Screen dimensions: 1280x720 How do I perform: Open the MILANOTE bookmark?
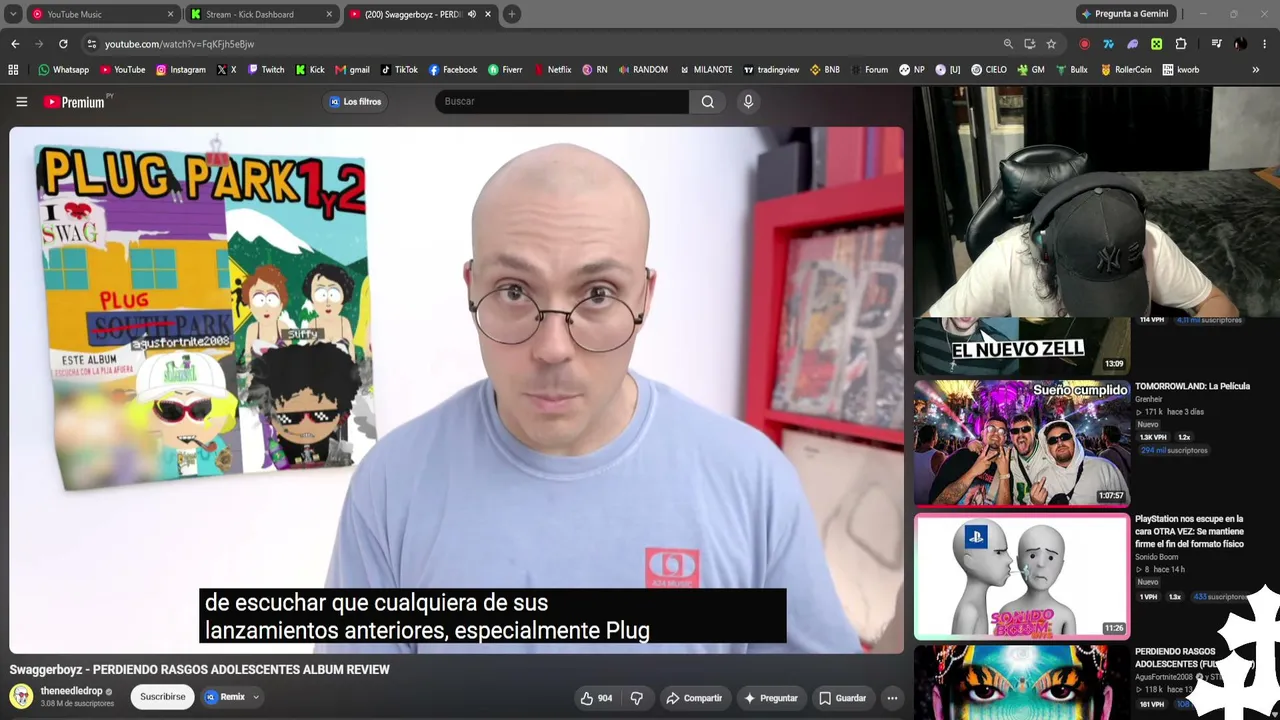point(705,70)
